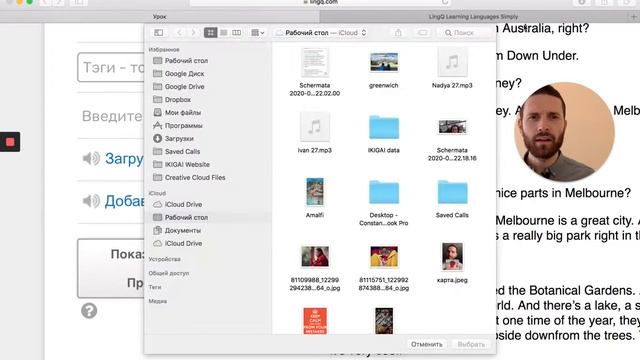Image resolution: width=640 pixels, height=360 pixels.
Task: Switch to list view
Action: pyautogui.click(x=224, y=33)
